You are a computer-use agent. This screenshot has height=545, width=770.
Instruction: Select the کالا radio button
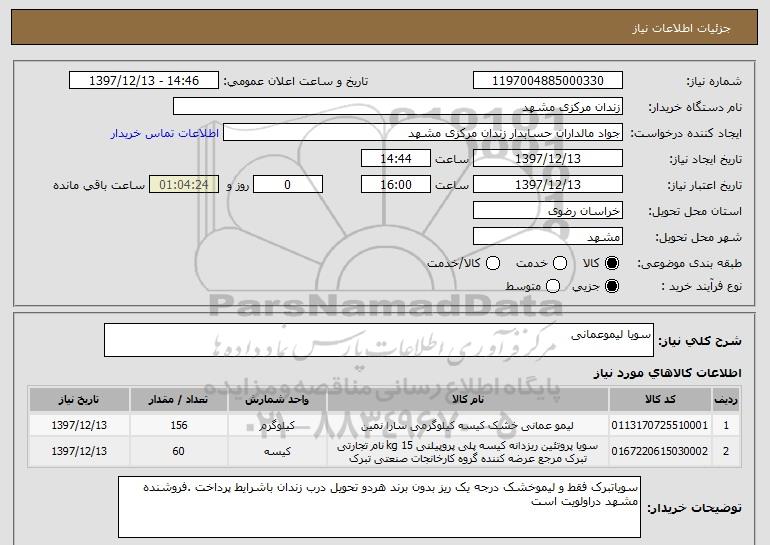click(612, 263)
